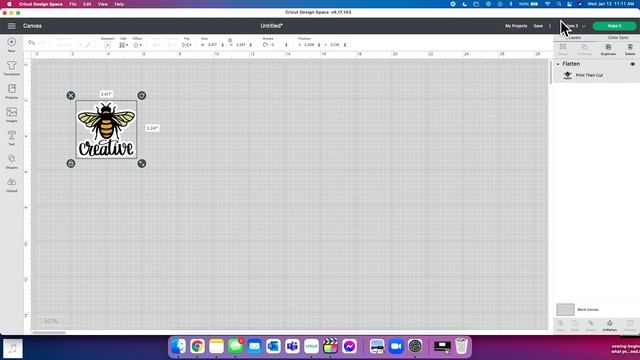This screenshot has height=360, width=640.
Task: Click the Position X stepper
Action: (319, 45)
